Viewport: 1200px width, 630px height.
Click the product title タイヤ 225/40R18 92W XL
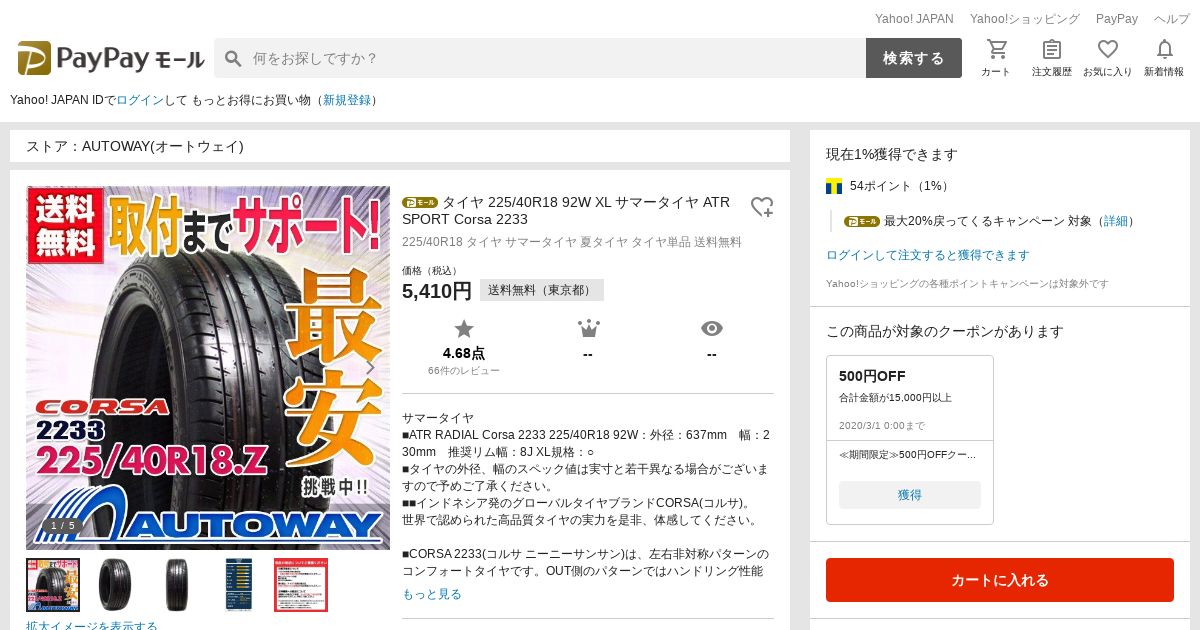click(x=566, y=211)
